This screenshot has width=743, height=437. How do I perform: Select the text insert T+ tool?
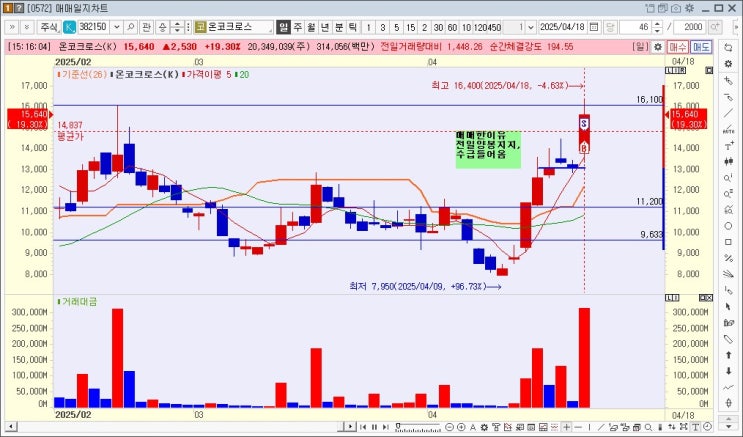tap(728, 146)
